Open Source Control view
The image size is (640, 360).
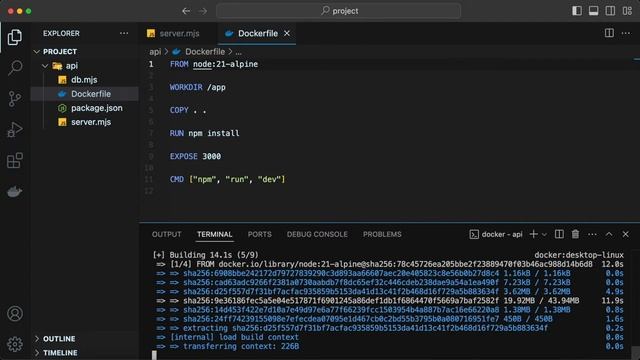point(15,99)
